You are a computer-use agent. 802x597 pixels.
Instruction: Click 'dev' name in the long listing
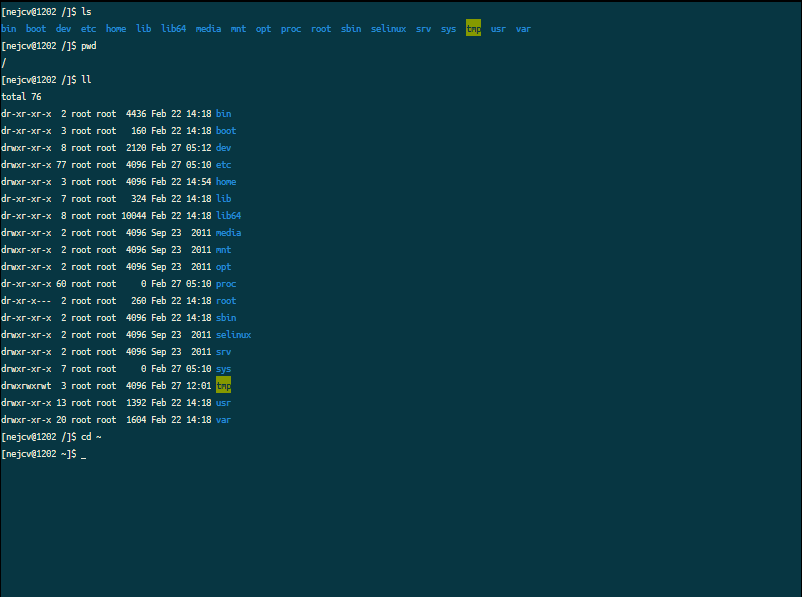(224, 148)
